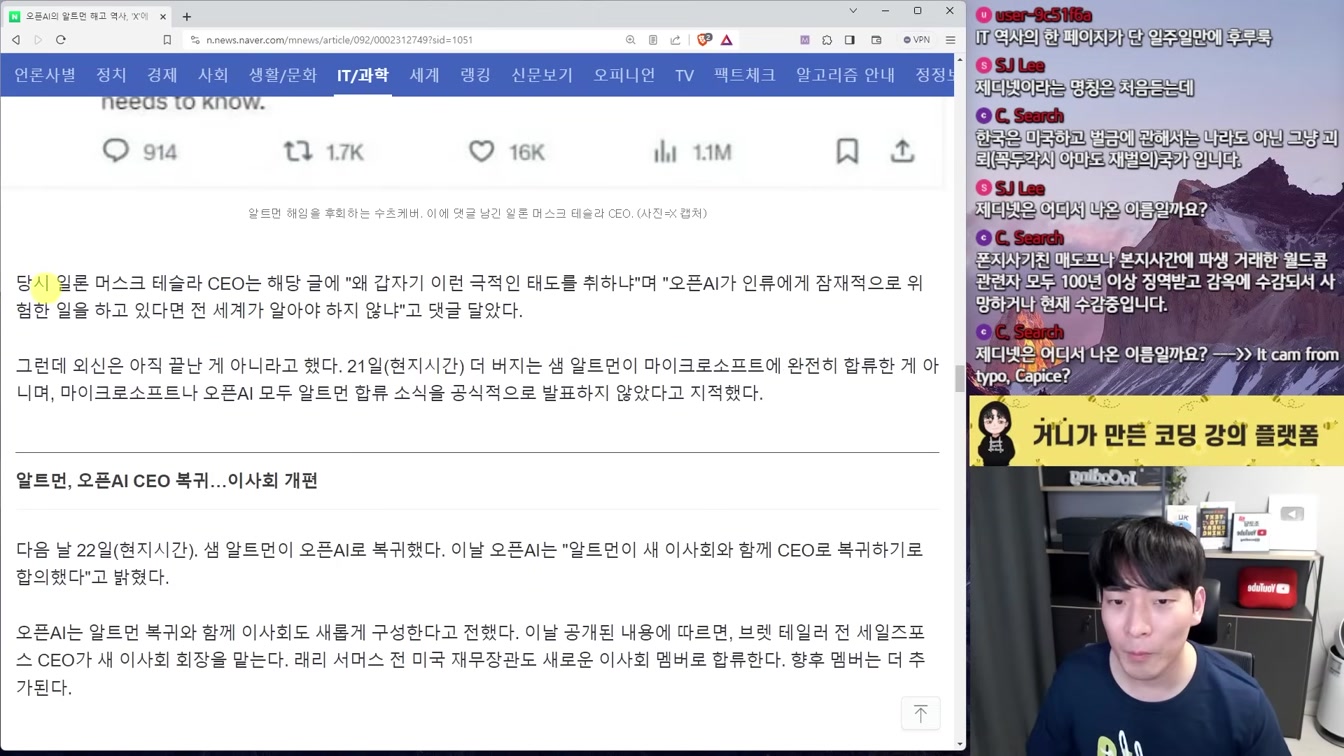The height and width of the screenshot is (756, 1344).
Task: Click chat message 제디넷은 어디서 나온 이름일까요? by SJ Lee
Action: coord(1091,210)
